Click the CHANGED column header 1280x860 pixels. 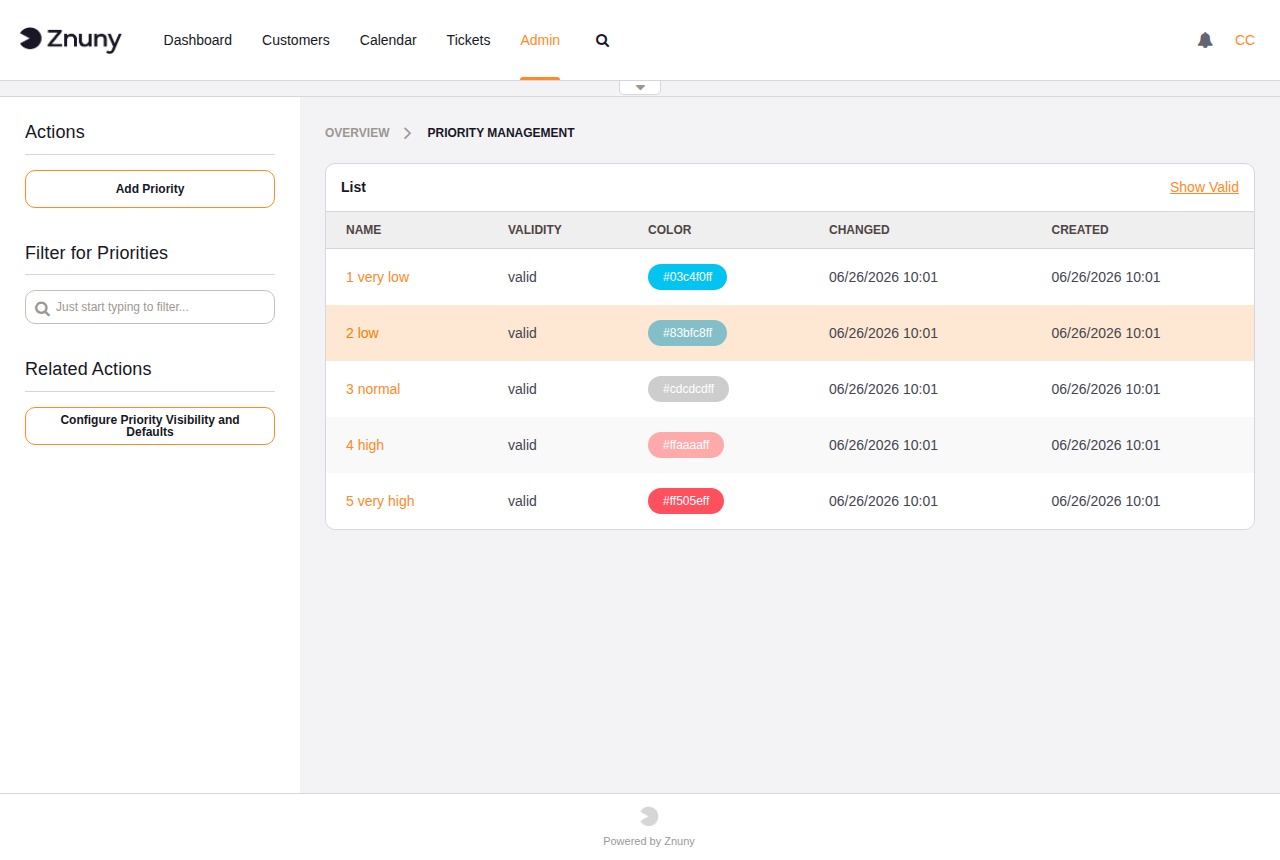click(859, 230)
